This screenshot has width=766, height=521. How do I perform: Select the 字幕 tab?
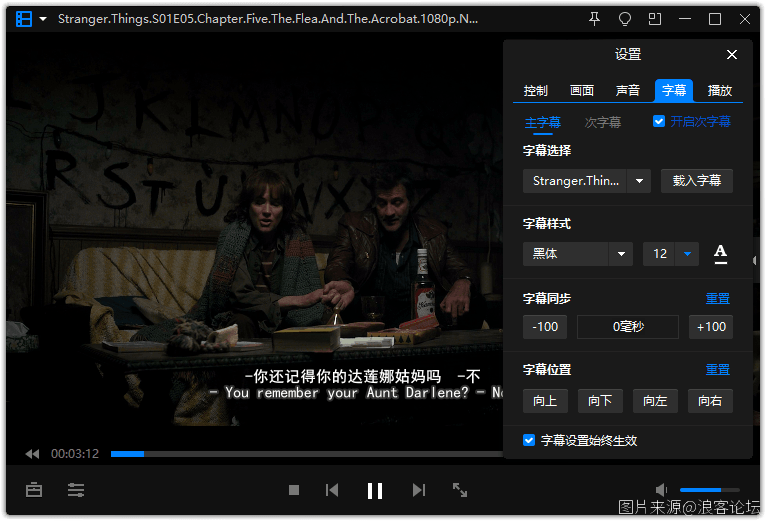674,90
